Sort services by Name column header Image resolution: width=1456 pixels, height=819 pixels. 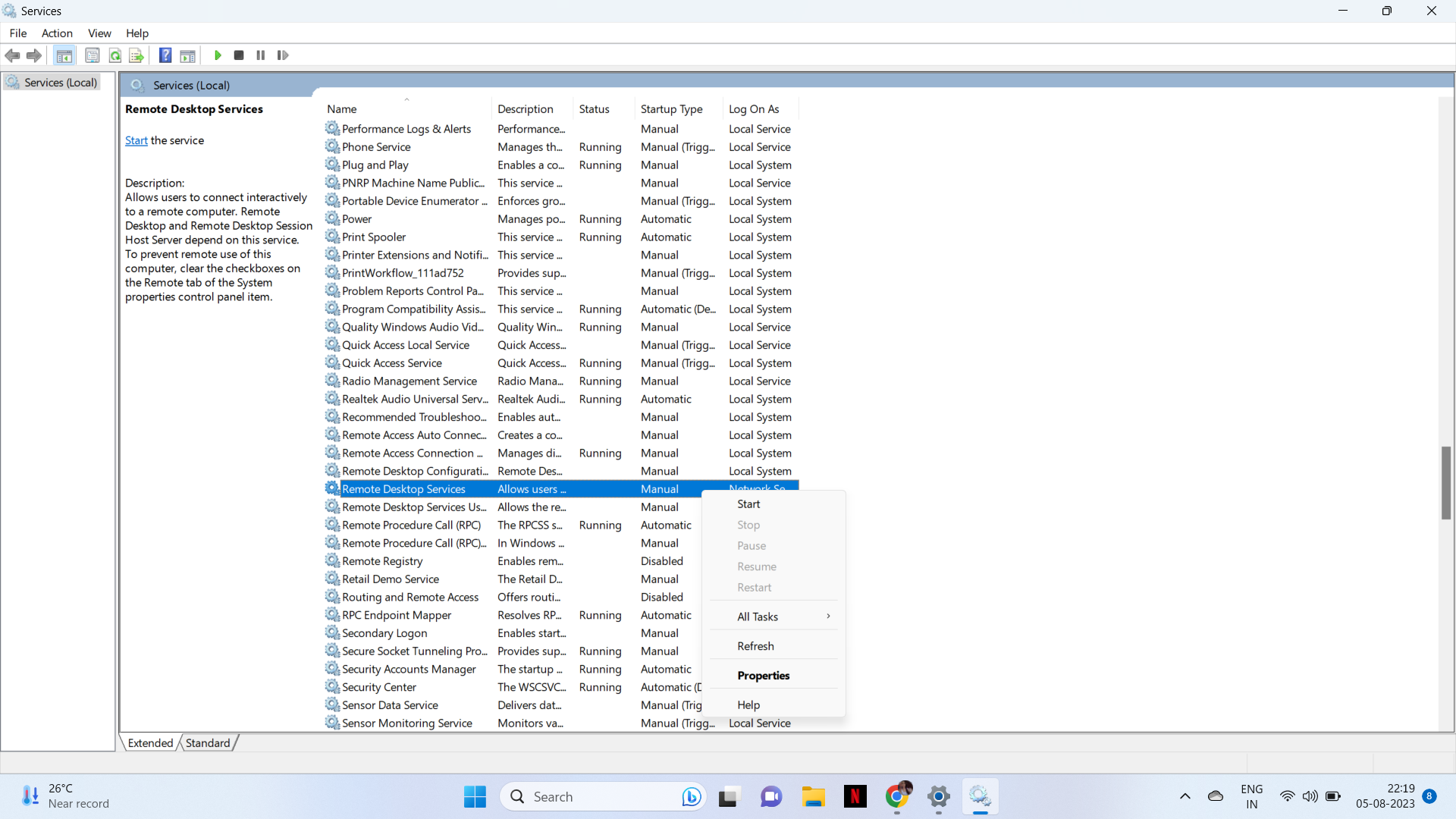(x=342, y=109)
